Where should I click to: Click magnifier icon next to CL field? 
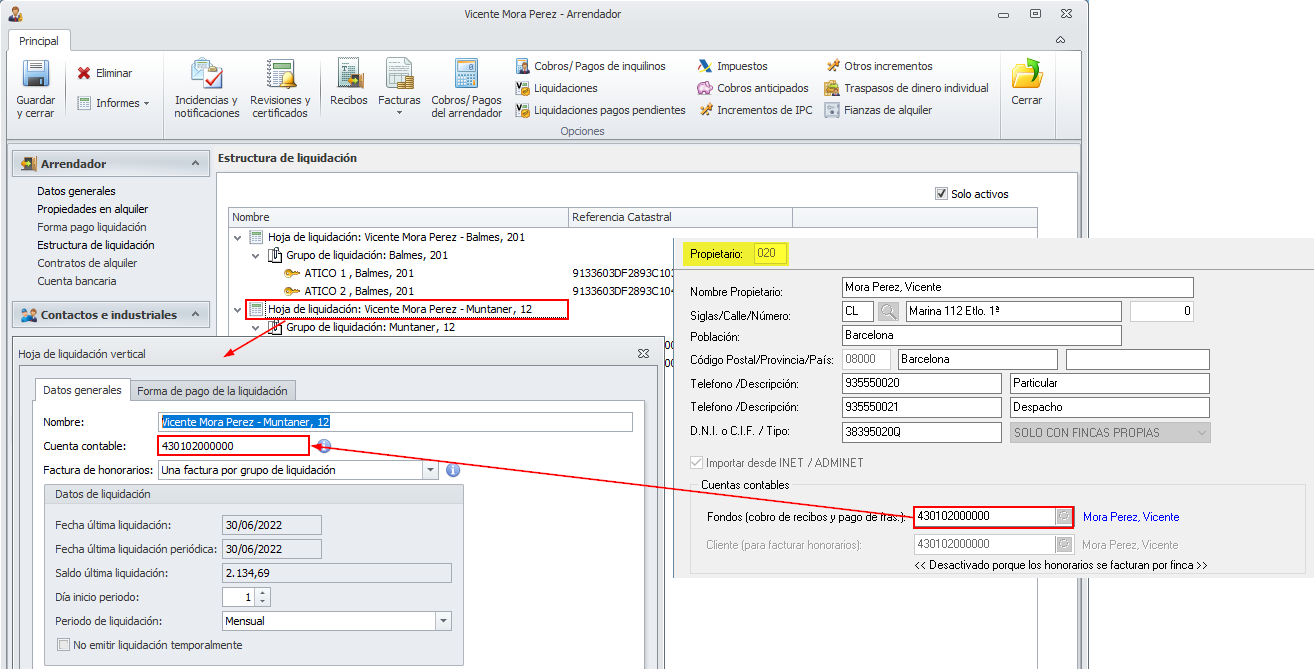pos(888,311)
